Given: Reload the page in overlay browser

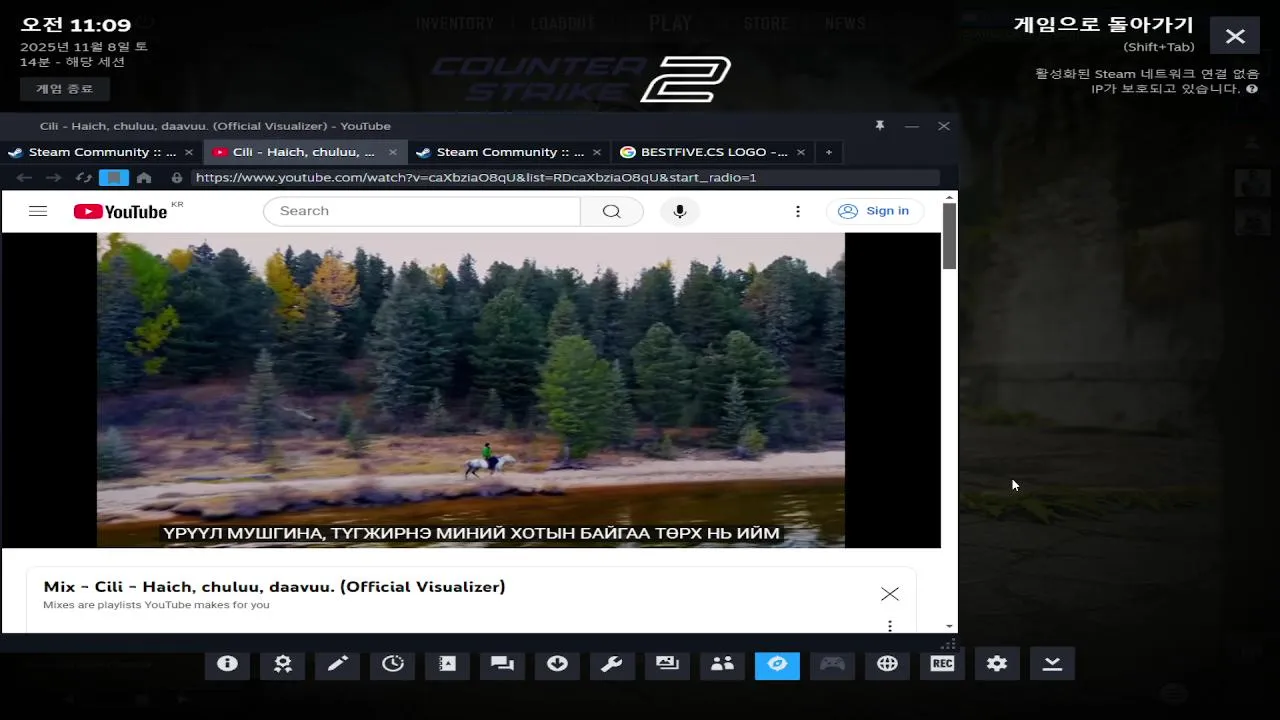Looking at the screenshot, I should 84,178.
